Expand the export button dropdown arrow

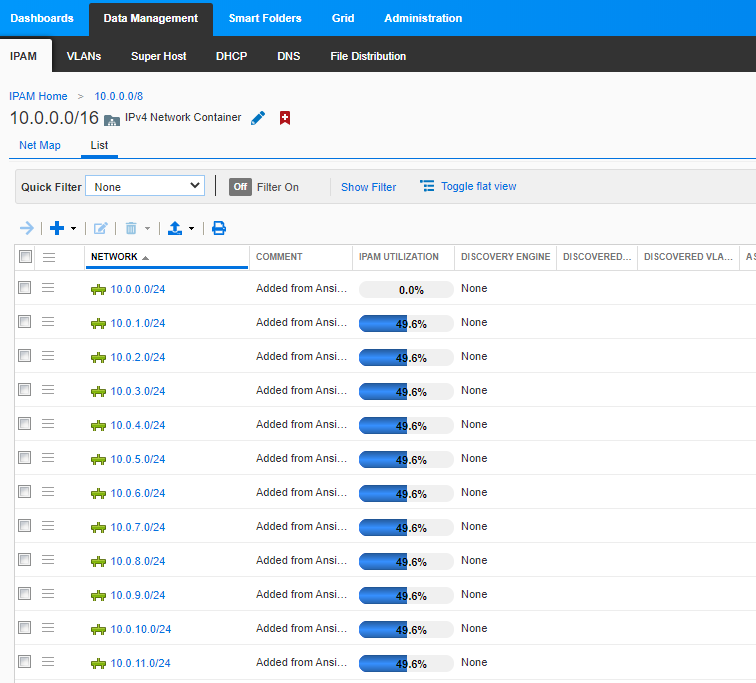[x=191, y=229]
